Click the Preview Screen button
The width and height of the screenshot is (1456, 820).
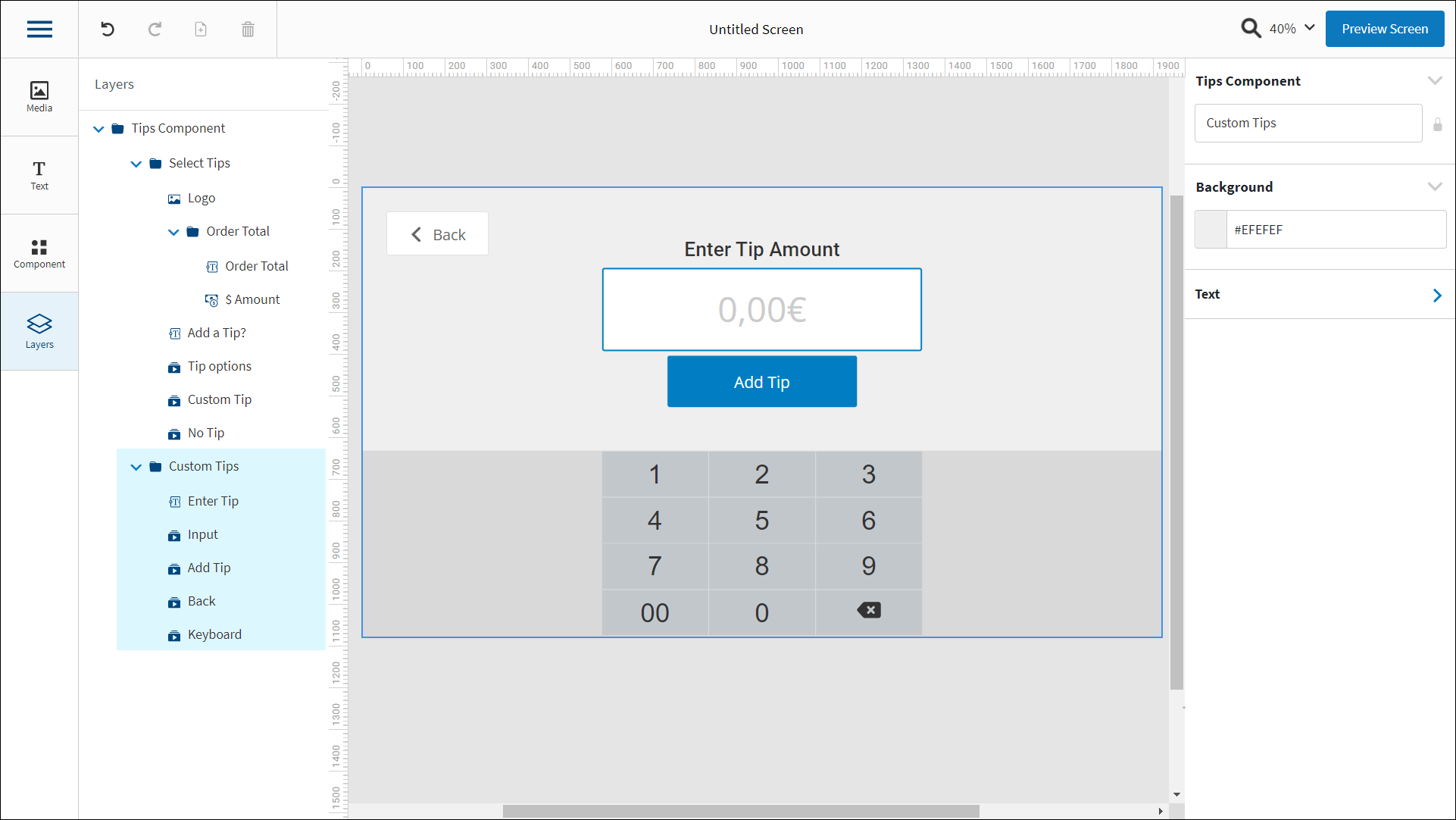click(1384, 29)
